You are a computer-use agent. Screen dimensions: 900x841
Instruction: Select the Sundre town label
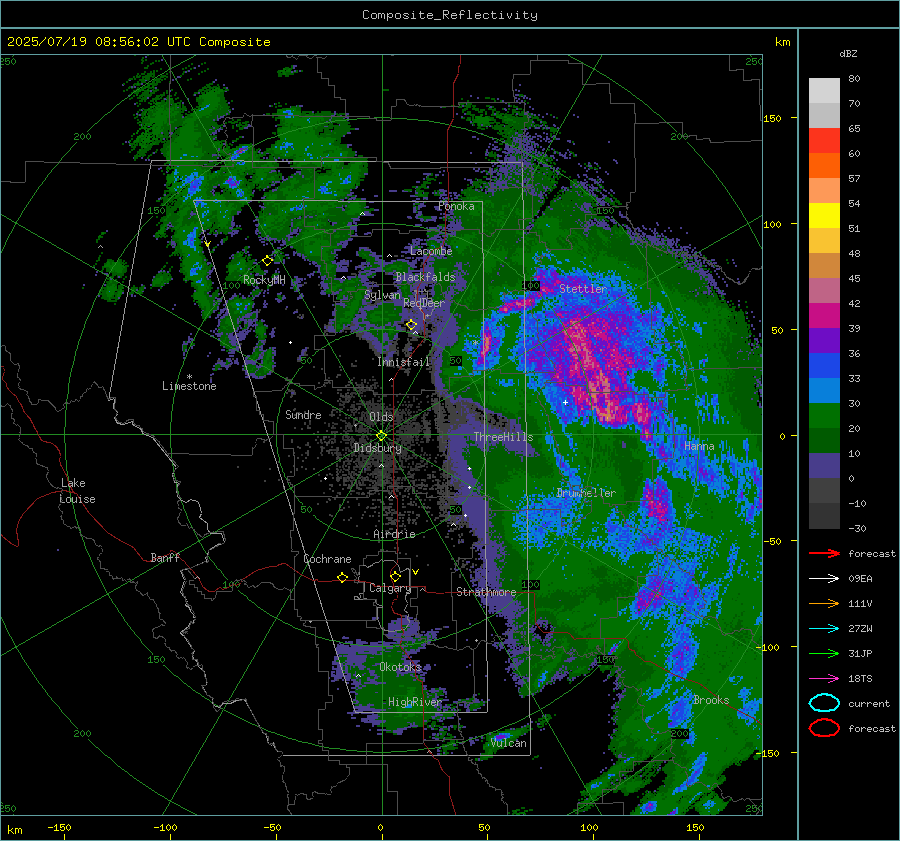coord(303,414)
